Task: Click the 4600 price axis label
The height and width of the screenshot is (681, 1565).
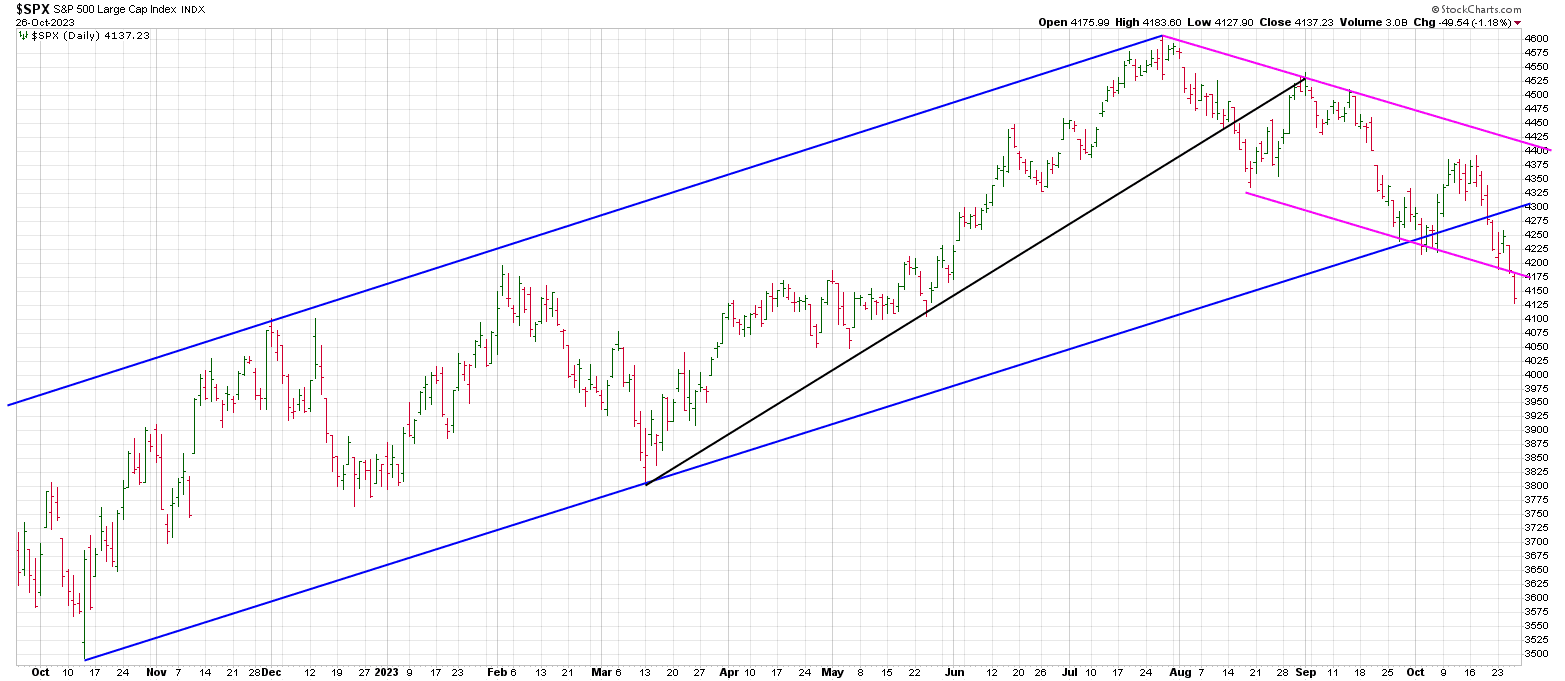Action: 1536,38
